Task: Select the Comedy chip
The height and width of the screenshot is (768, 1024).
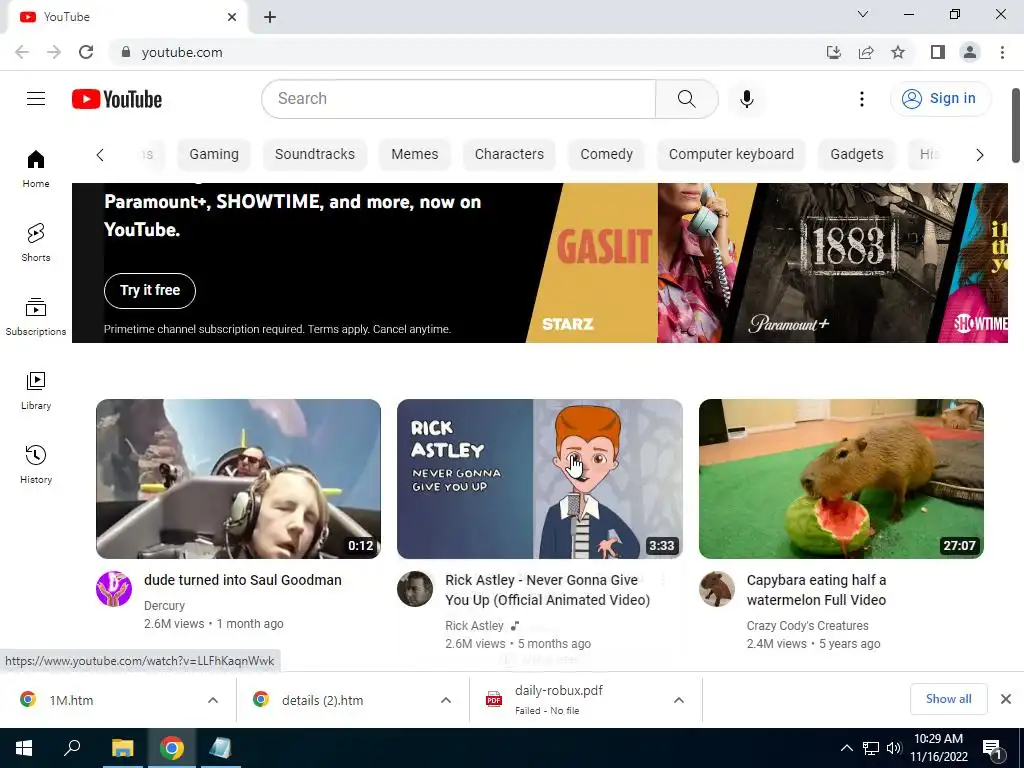Action: point(607,154)
